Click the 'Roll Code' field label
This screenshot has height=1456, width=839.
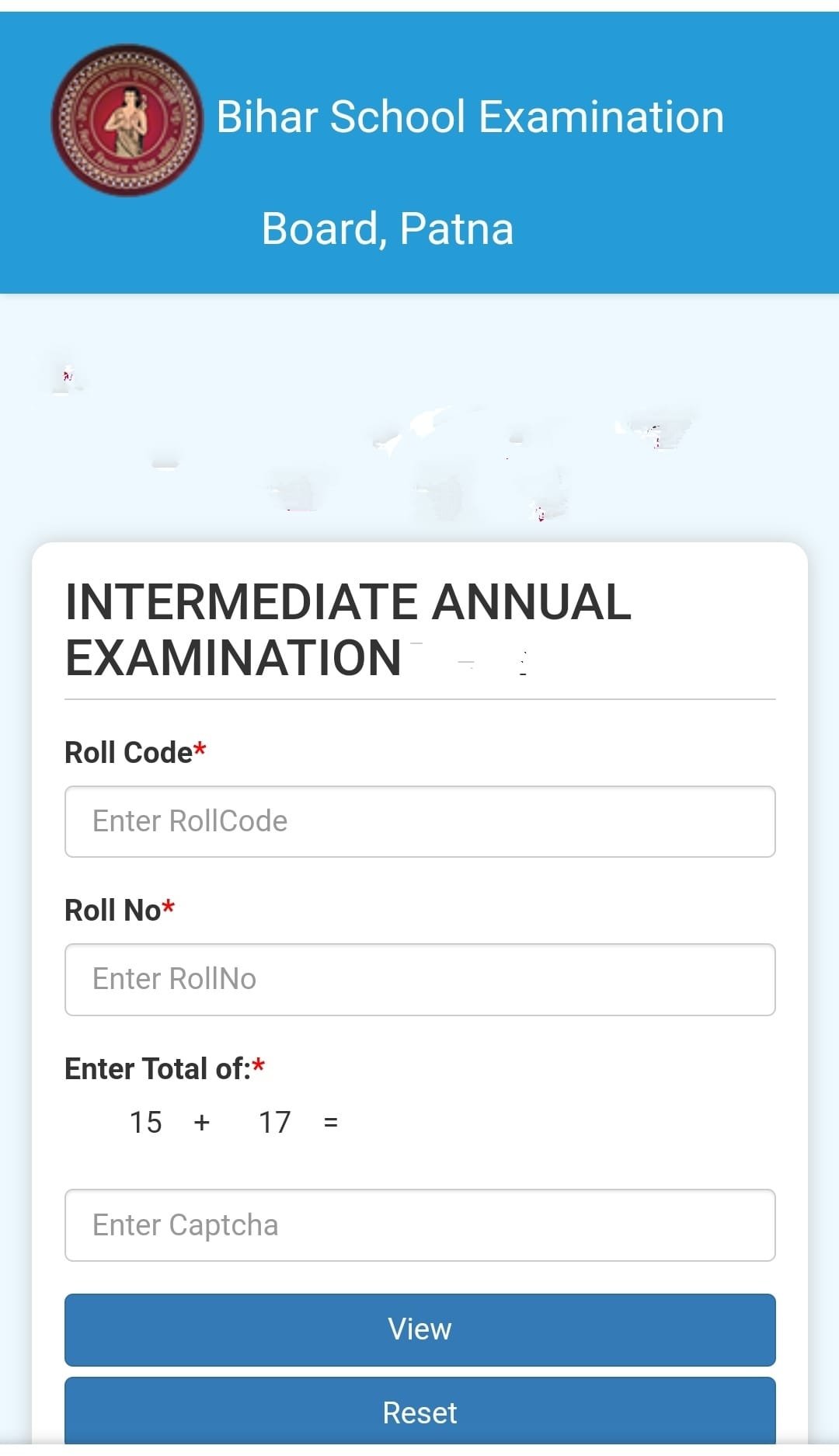click(128, 752)
